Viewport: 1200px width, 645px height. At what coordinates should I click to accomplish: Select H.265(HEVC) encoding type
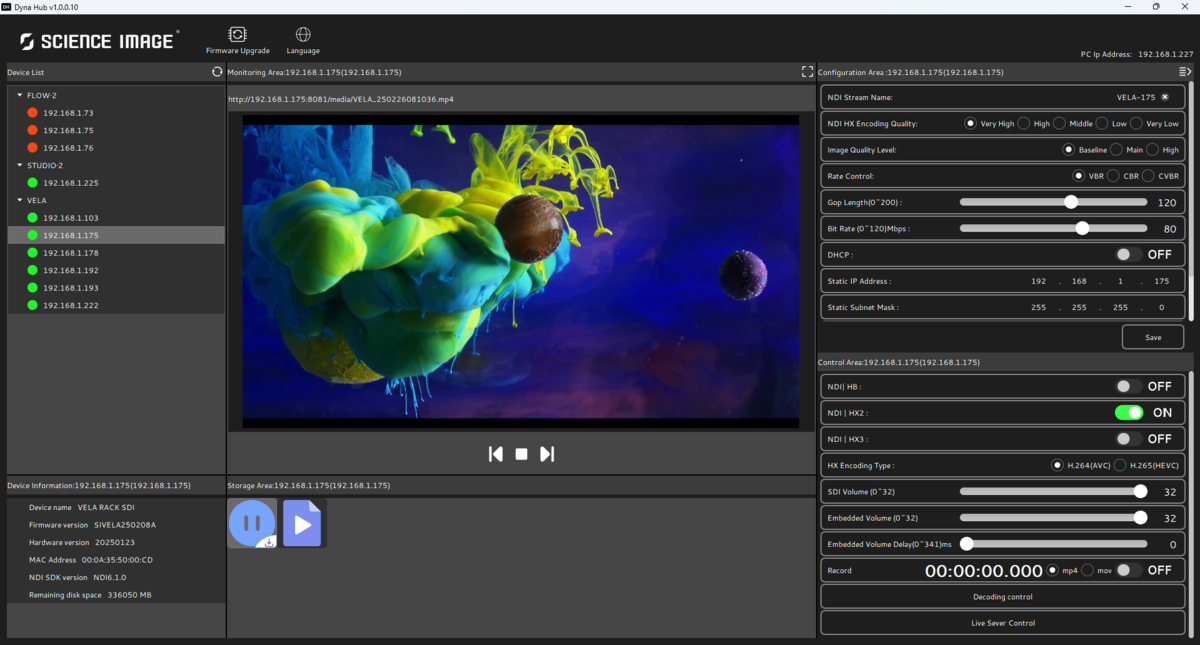[1120, 465]
